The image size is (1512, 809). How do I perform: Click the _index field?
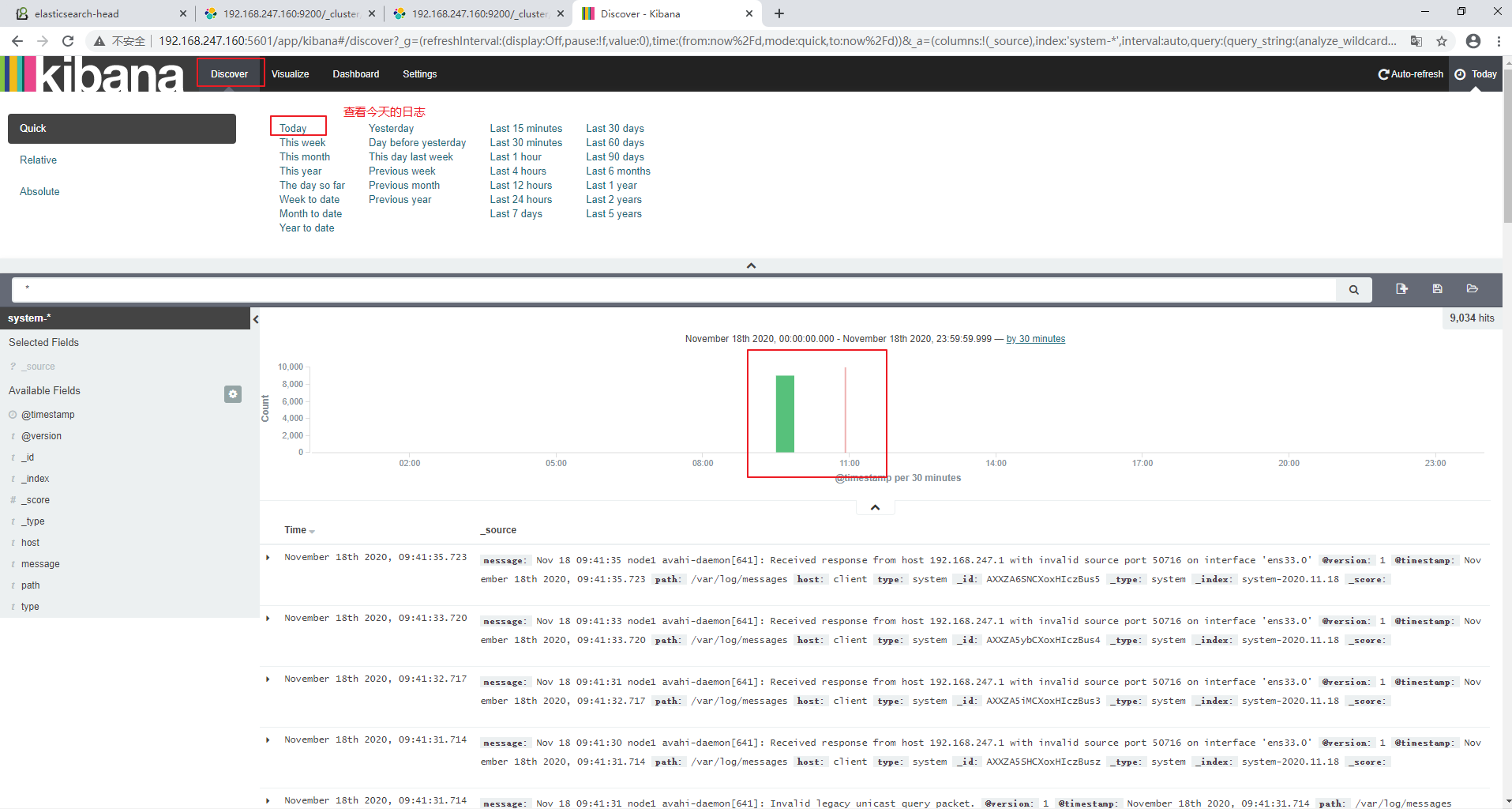pyautogui.click(x=36, y=479)
